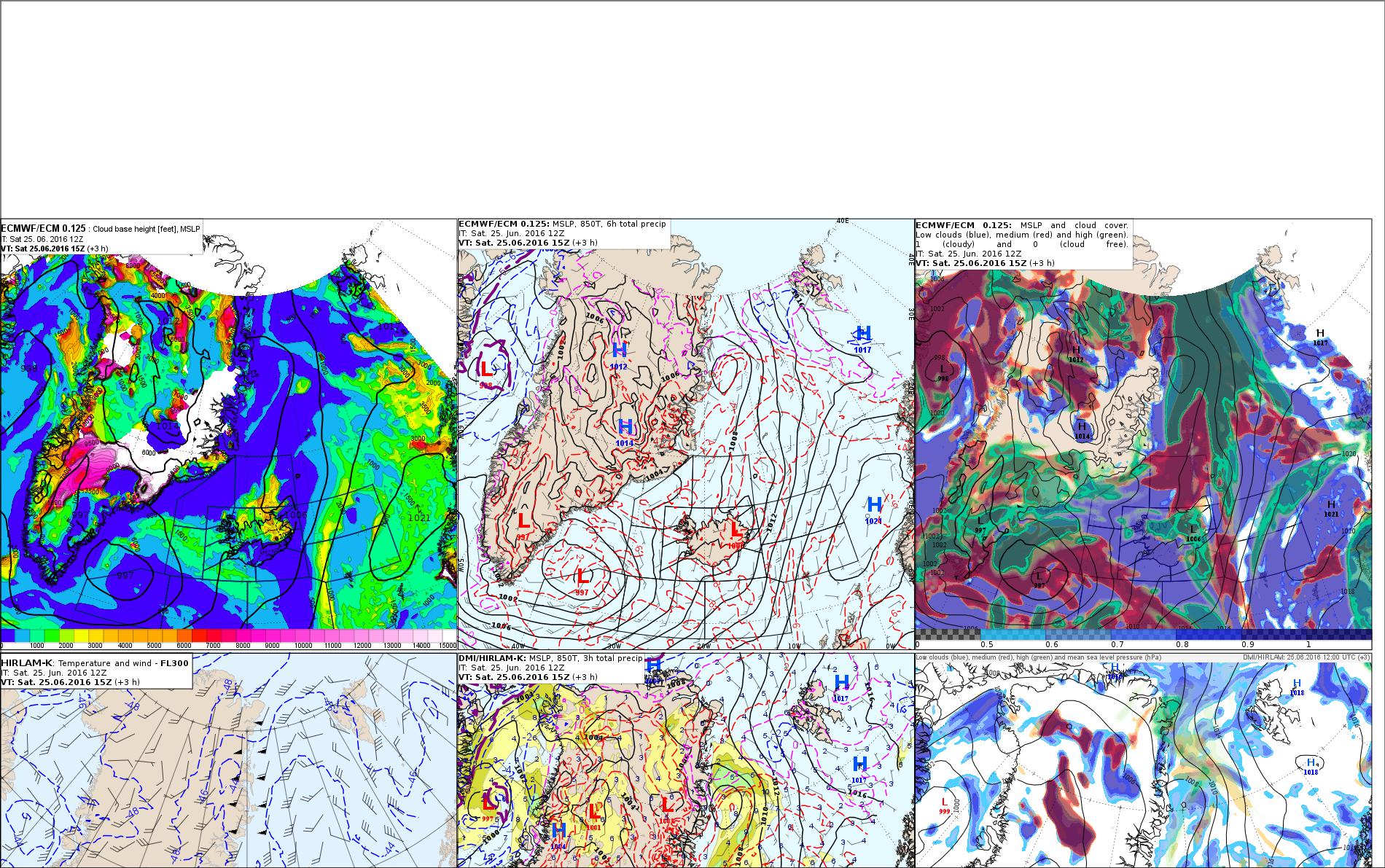
Task: Open the ECMWF cloud base height map
Action: pyautogui.click(x=228, y=434)
